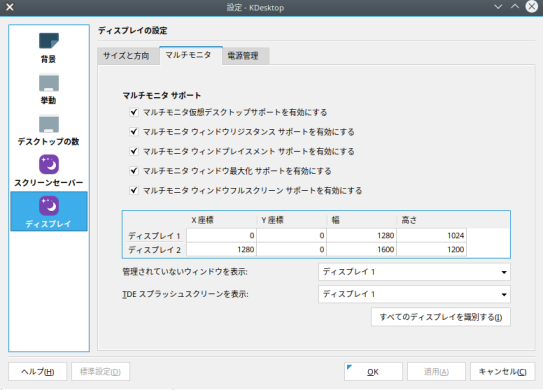Click the X icon at title bar left
The width and height of the screenshot is (543, 390).
(10, 7)
